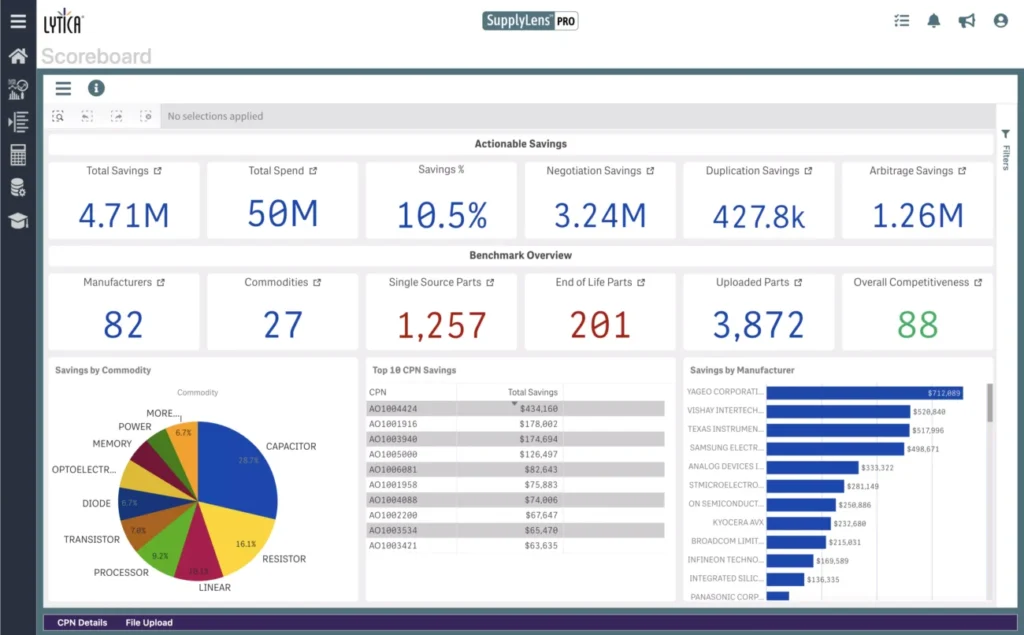Open Single Source Parts link icon
1024x635 pixels.
coord(491,283)
